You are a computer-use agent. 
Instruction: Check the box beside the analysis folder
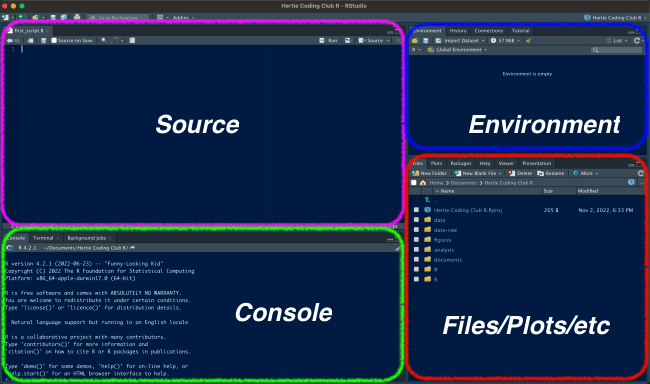[417, 250]
